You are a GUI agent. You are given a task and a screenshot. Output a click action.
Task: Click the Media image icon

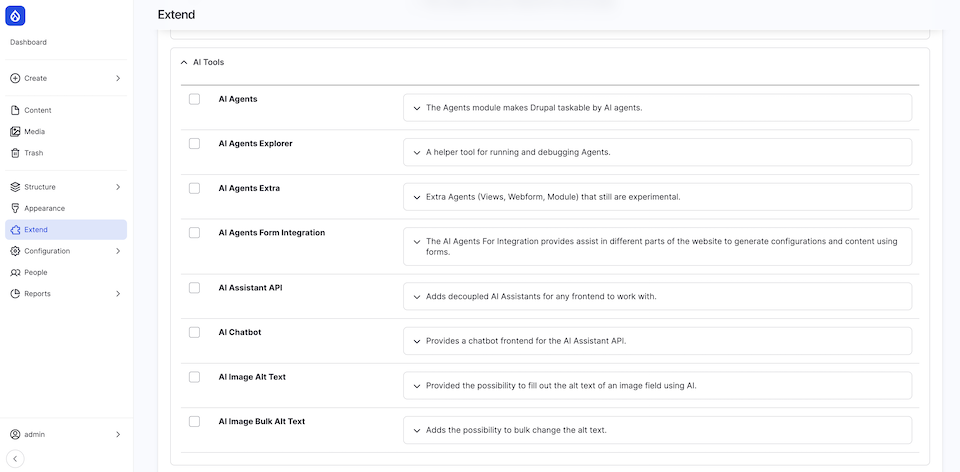(x=15, y=132)
